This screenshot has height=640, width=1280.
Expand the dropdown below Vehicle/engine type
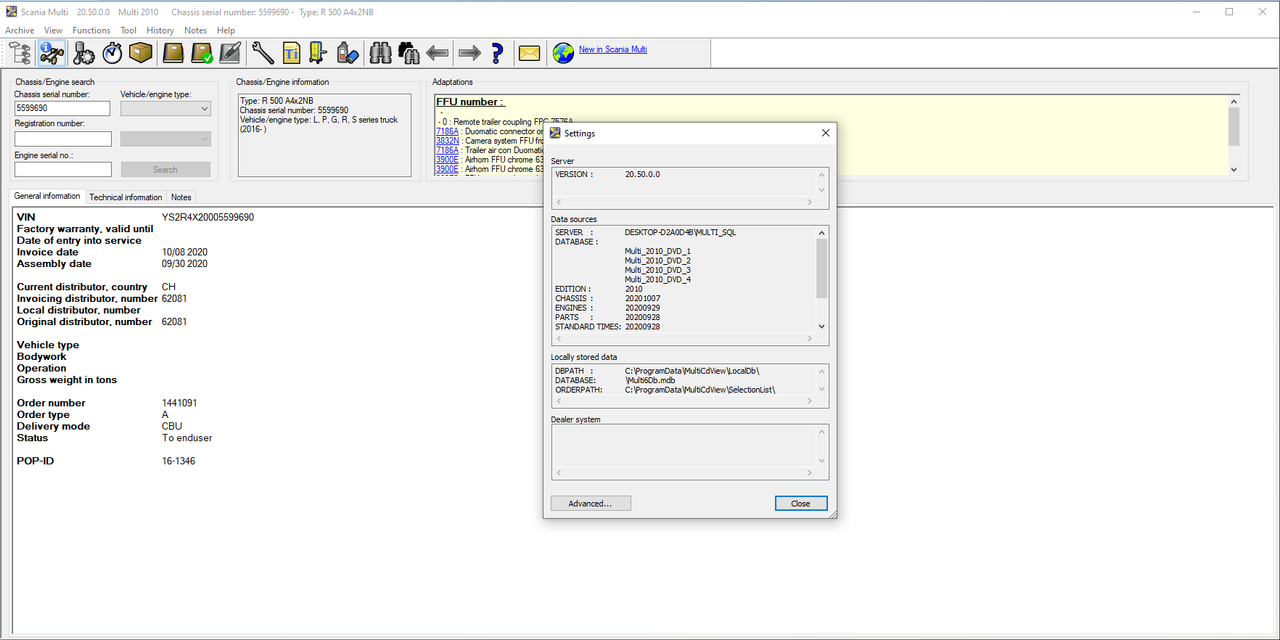(165, 139)
